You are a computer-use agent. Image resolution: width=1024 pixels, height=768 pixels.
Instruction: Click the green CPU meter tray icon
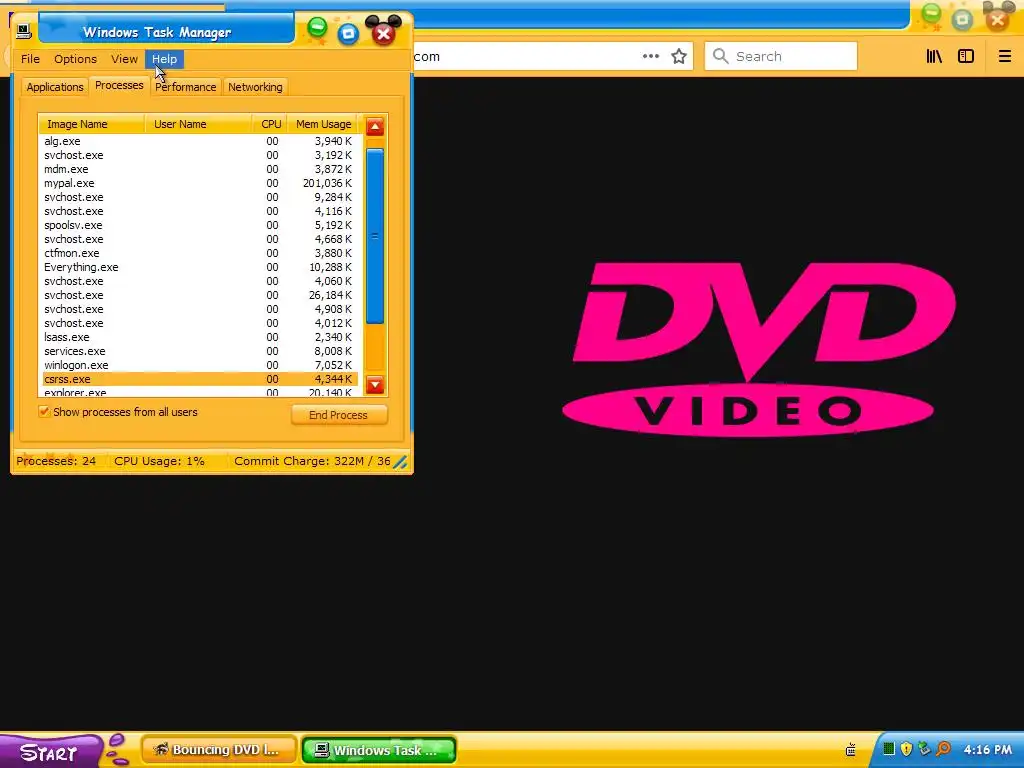(889, 749)
